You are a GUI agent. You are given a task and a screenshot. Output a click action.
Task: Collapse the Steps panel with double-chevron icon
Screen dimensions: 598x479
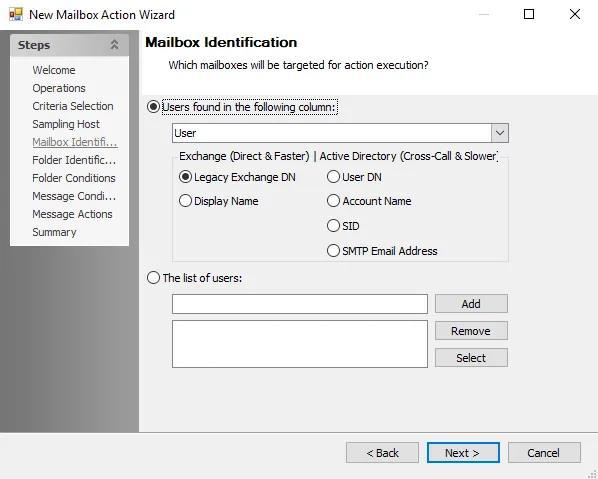[114, 45]
